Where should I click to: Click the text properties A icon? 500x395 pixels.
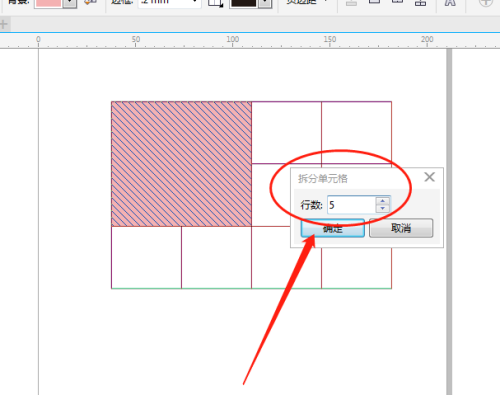coord(450,3)
